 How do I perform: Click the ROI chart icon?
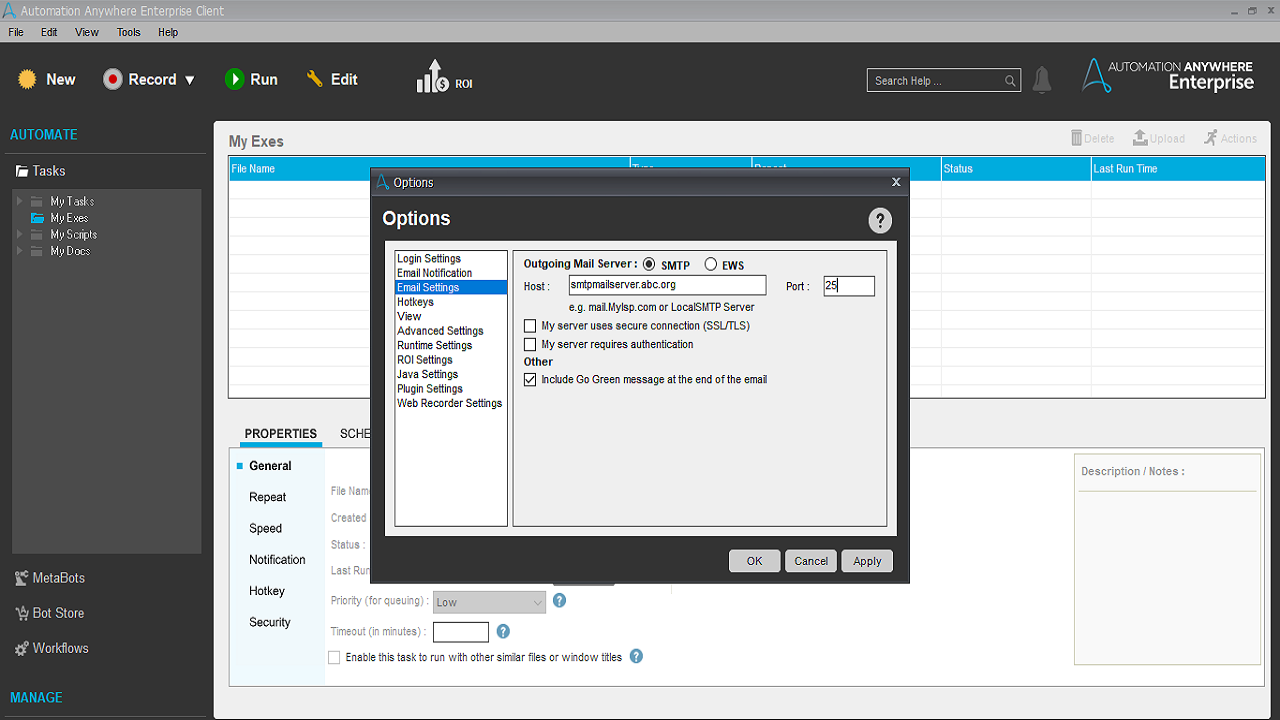click(x=433, y=77)
